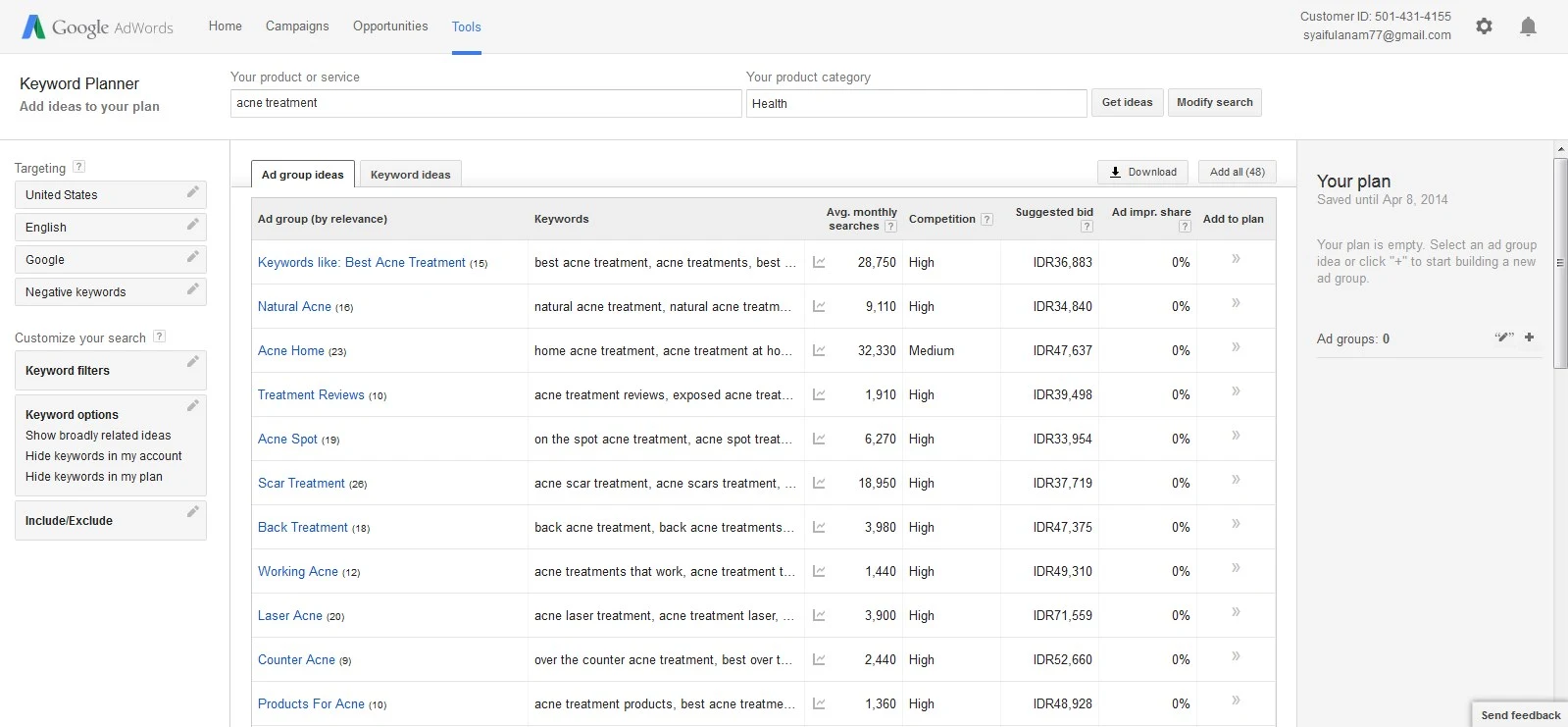Open Ad impr. share help icon
1568x727 pixels.
[1185, 227]
